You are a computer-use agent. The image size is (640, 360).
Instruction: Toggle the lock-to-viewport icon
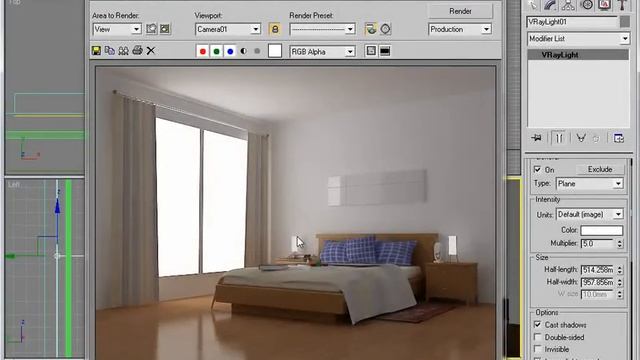[x=275, y=29]
